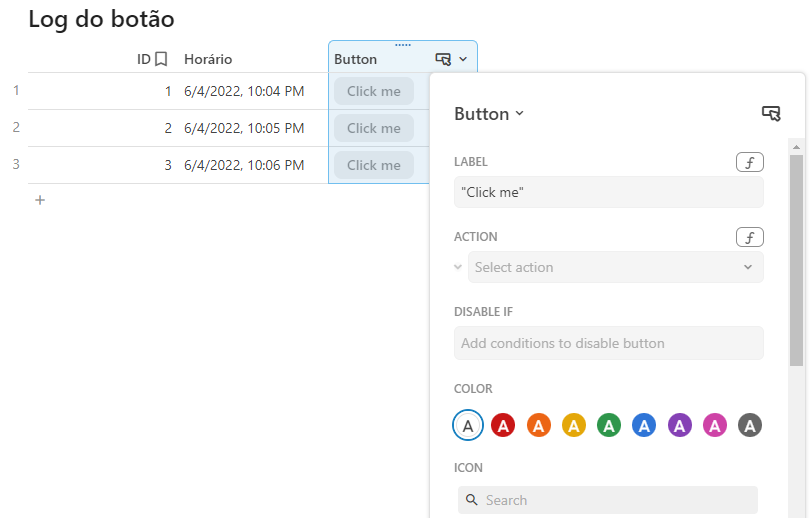Select the dark gray color swatch
812x518 pixels.
click(750, 425)
